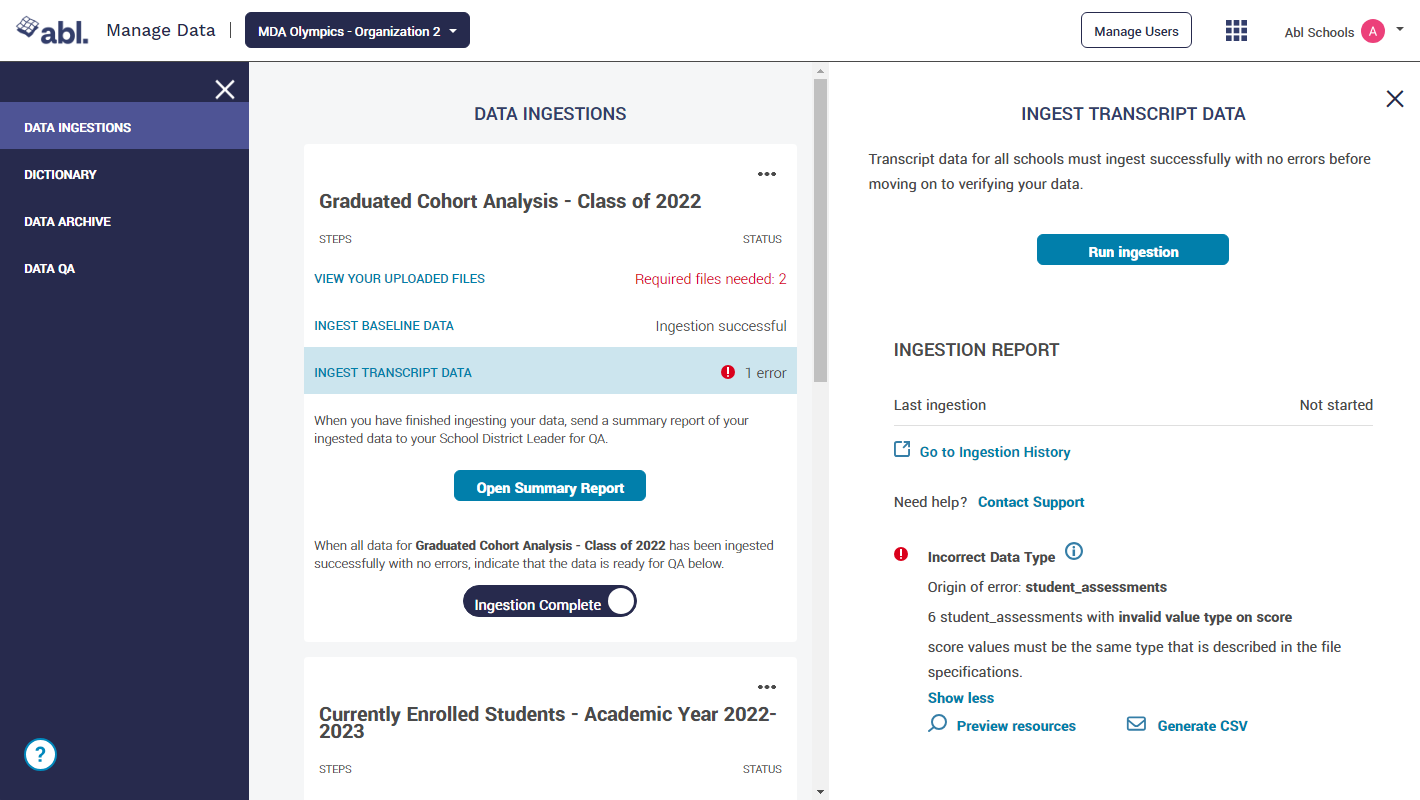
Task: Click the Generate CSV envelope icon
Action: pyautogui.click(x=1136, y=724)
